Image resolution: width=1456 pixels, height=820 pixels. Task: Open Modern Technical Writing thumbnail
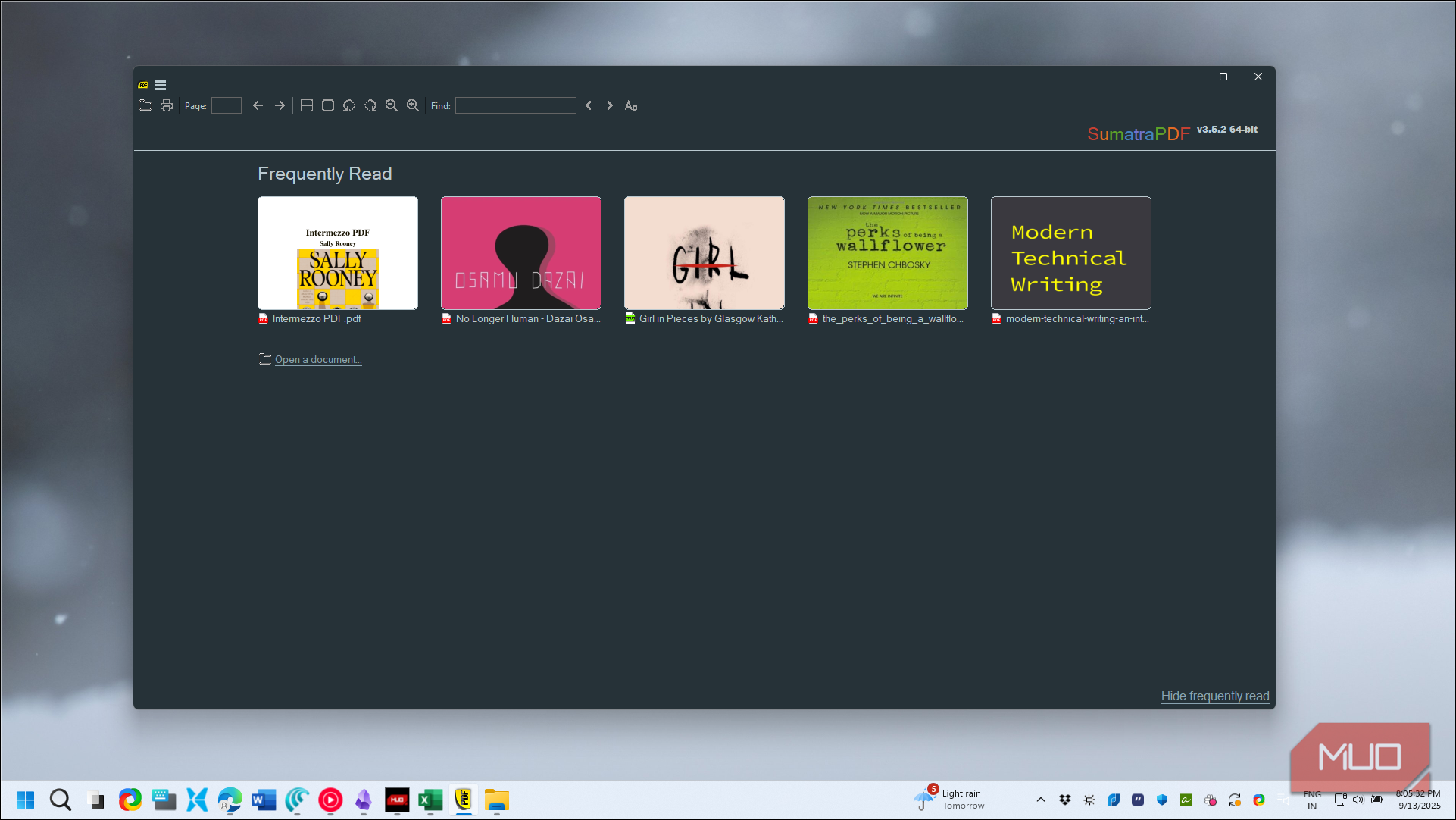(1071, 253)
